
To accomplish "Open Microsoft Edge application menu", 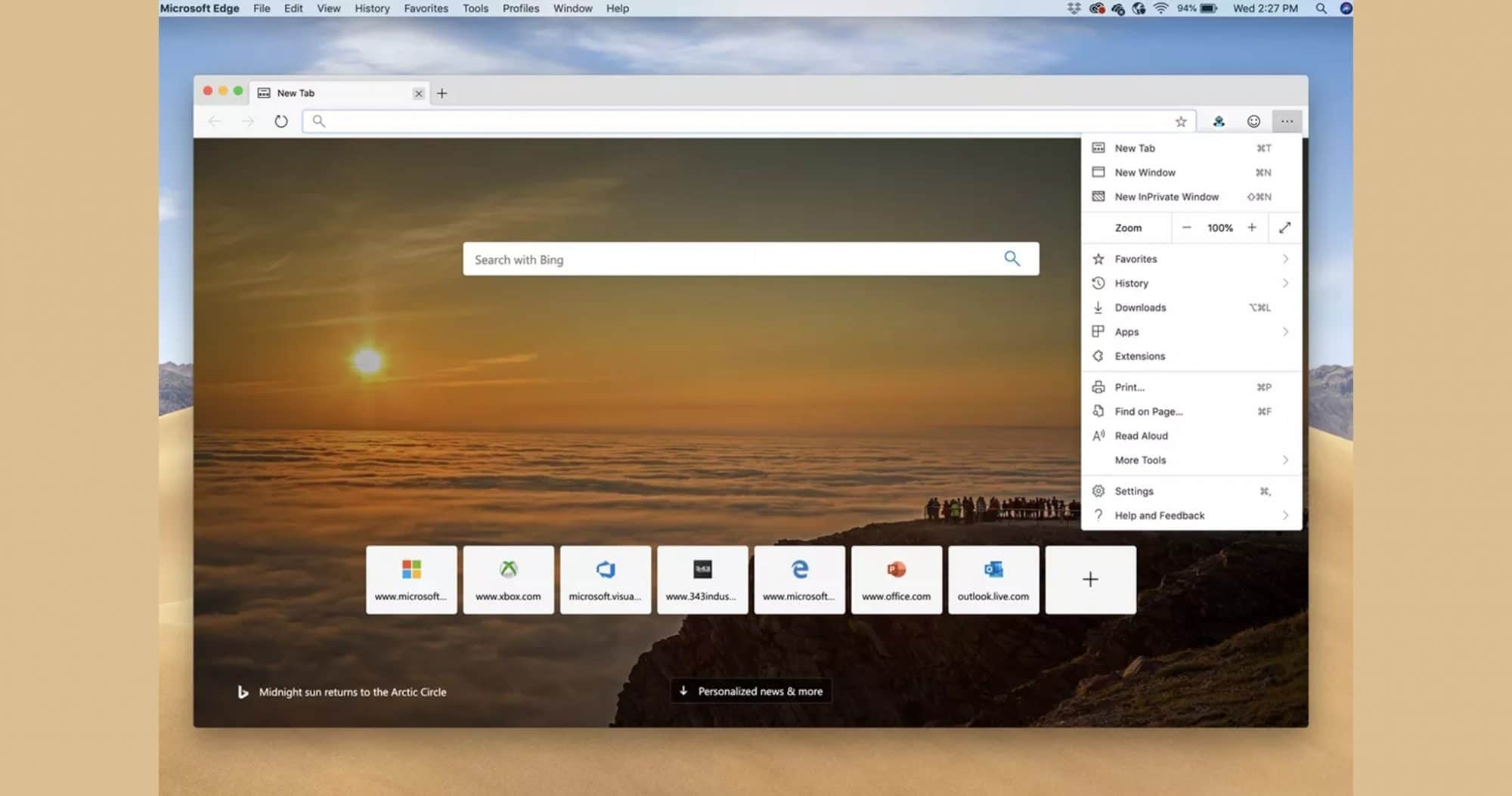I will (200, 8).
